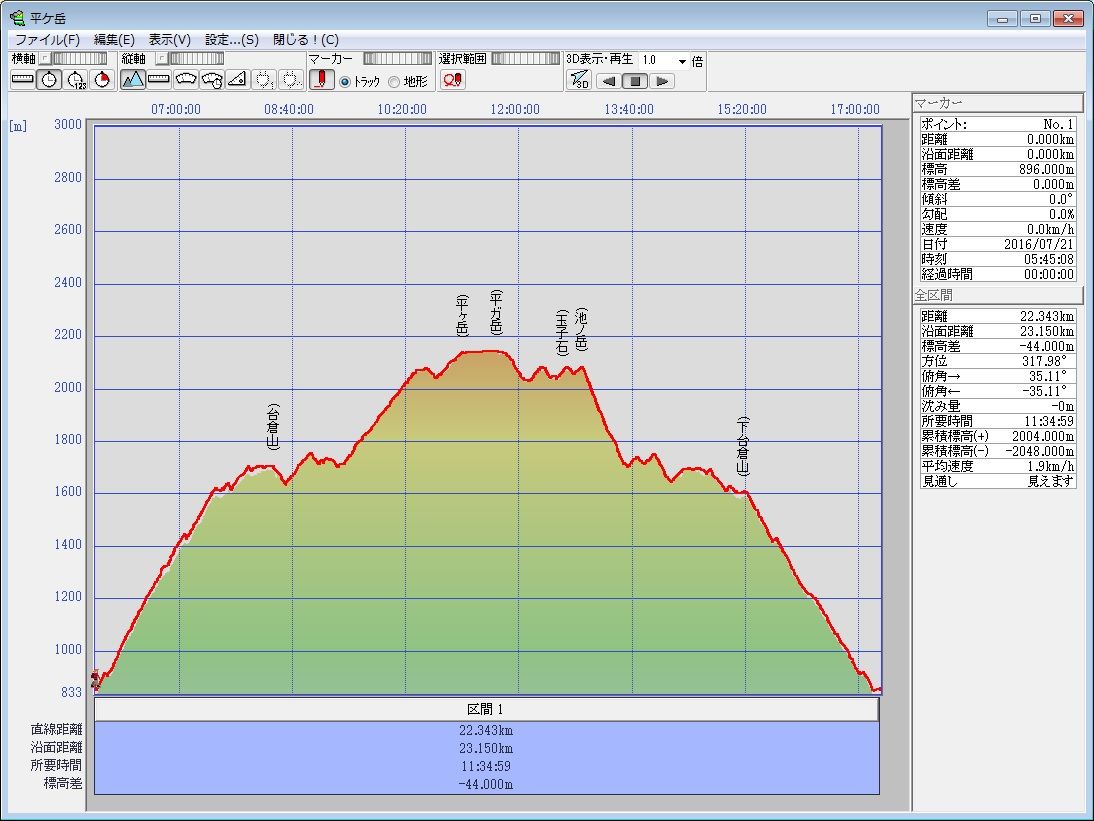Click the 累積標高(-) -2048.000m value

[x=1040, y=451]
